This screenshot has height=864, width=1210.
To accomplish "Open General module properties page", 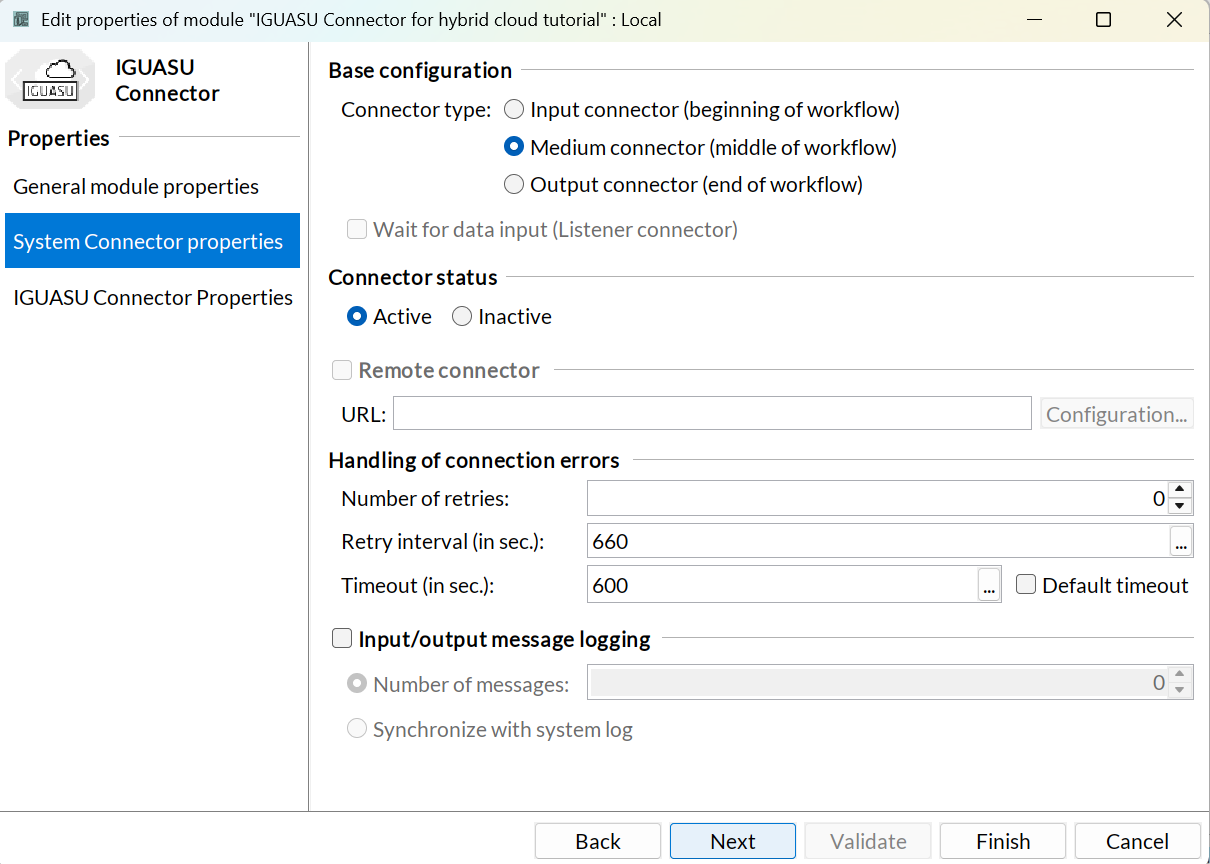I will point(152,187).
